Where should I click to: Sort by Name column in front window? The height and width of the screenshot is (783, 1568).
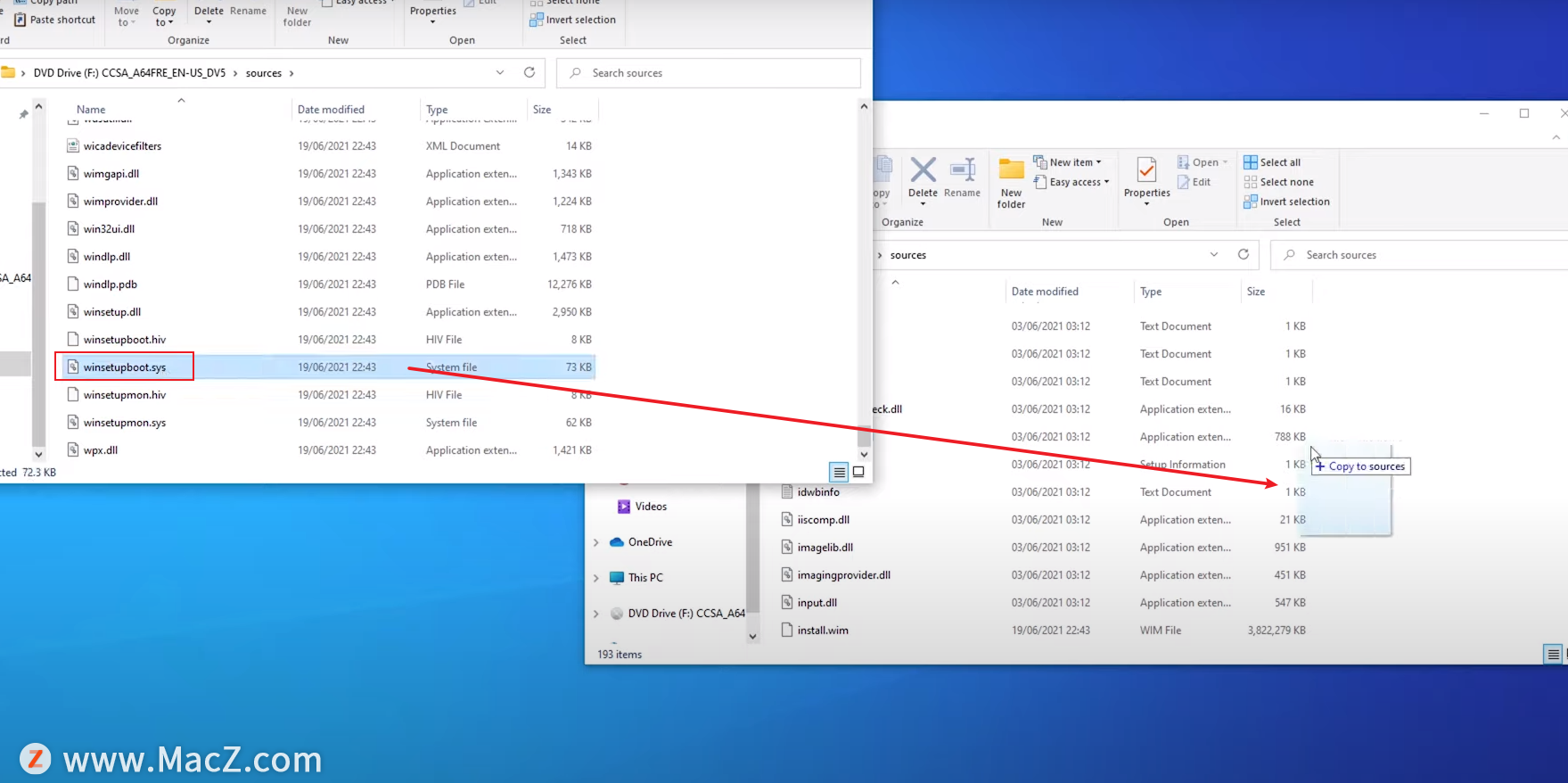91,110
